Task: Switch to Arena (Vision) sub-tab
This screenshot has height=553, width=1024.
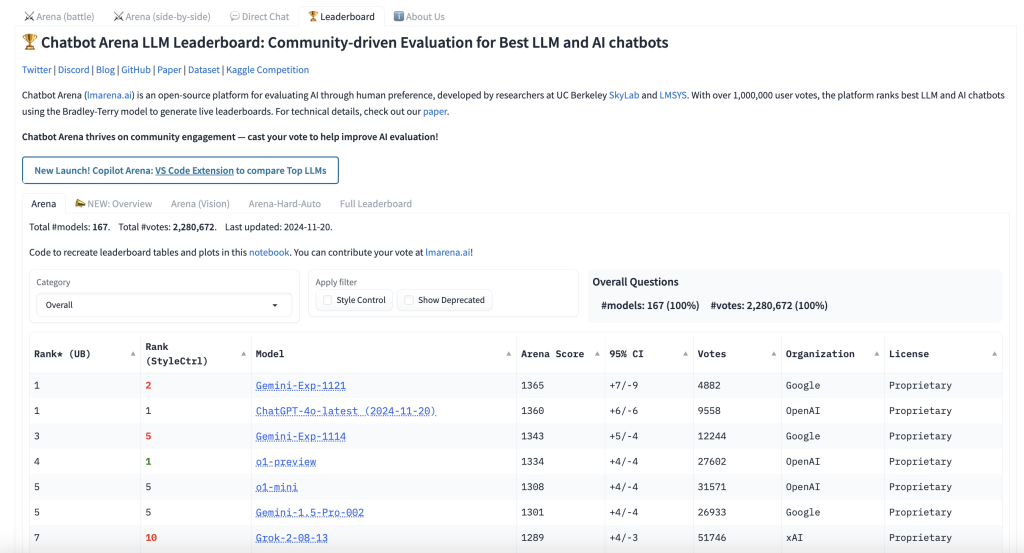Action: (x=200, y=204)
